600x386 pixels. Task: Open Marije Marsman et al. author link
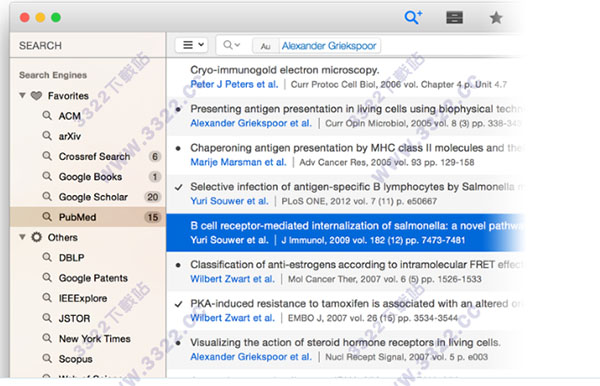pos(238,162)
